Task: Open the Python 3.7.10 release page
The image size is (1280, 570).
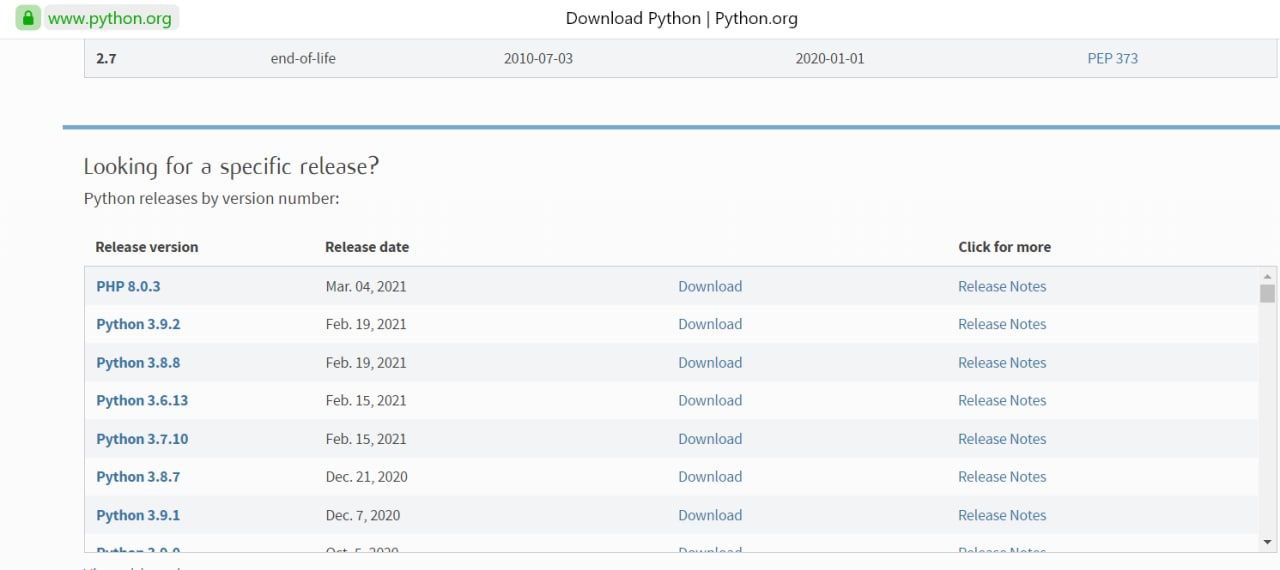Action: (x=142, y=439)
